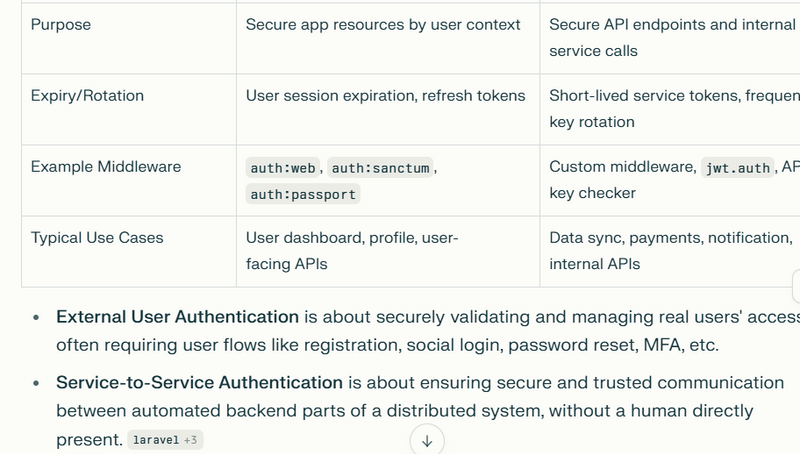
Task: Click the jwt.auth code chip
Action: pos(737,168)
